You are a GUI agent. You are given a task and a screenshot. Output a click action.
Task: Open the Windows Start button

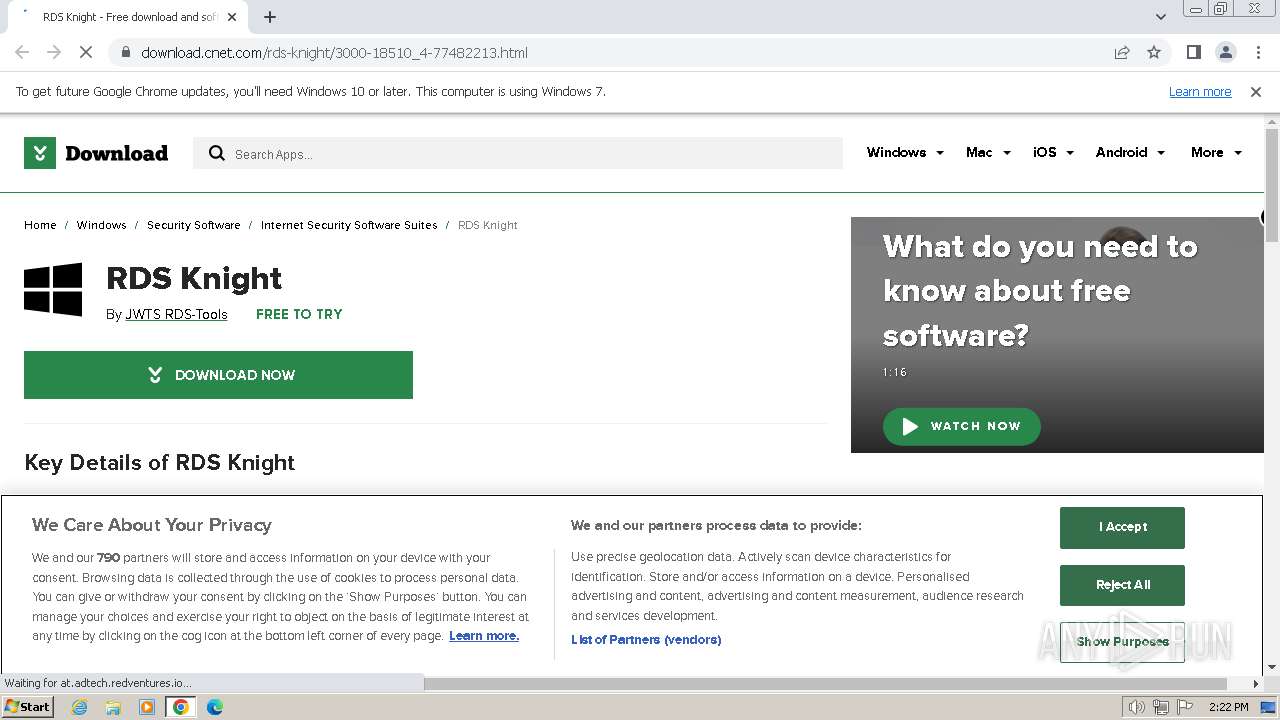(x=28, y=707)
